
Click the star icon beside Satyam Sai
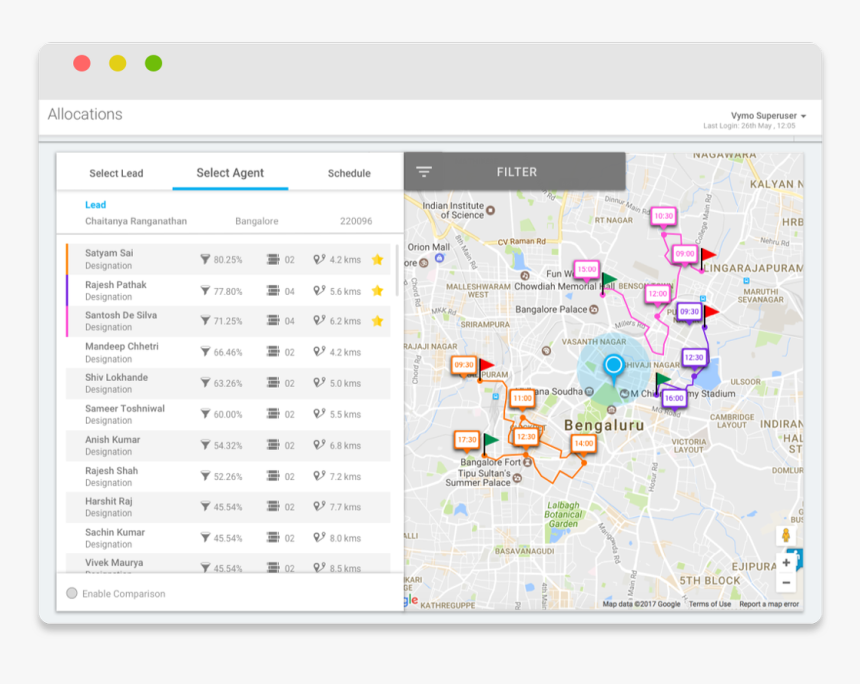tap(377, 260)
